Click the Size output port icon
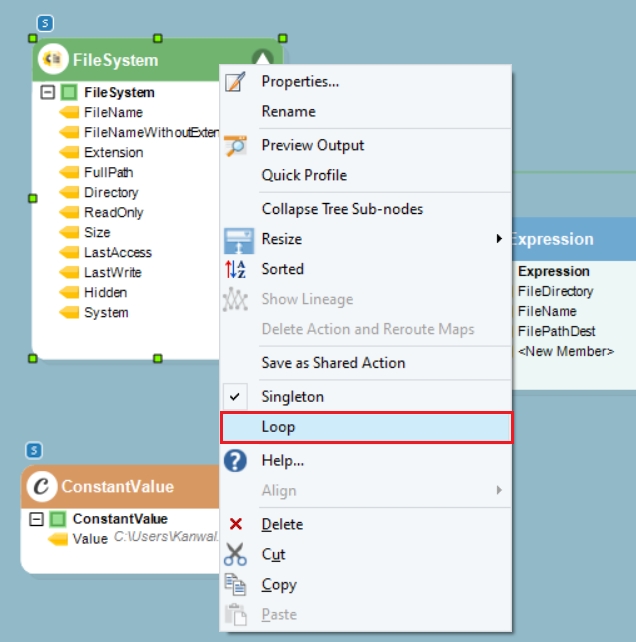636x642 pixels. point(69,233)
